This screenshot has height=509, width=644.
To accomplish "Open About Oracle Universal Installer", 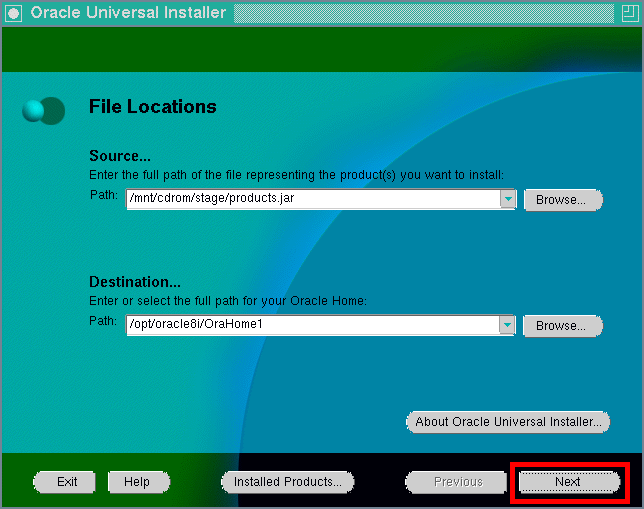I will (508, 422).
